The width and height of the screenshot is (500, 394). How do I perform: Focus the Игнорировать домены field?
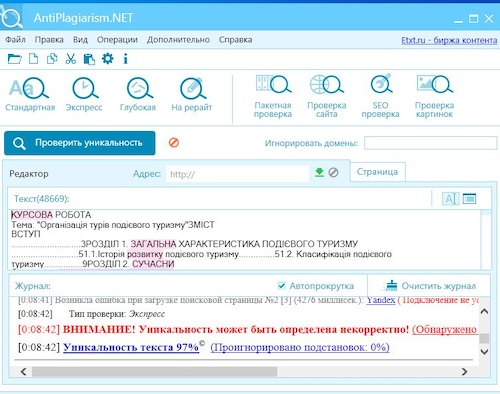[430, 143]
